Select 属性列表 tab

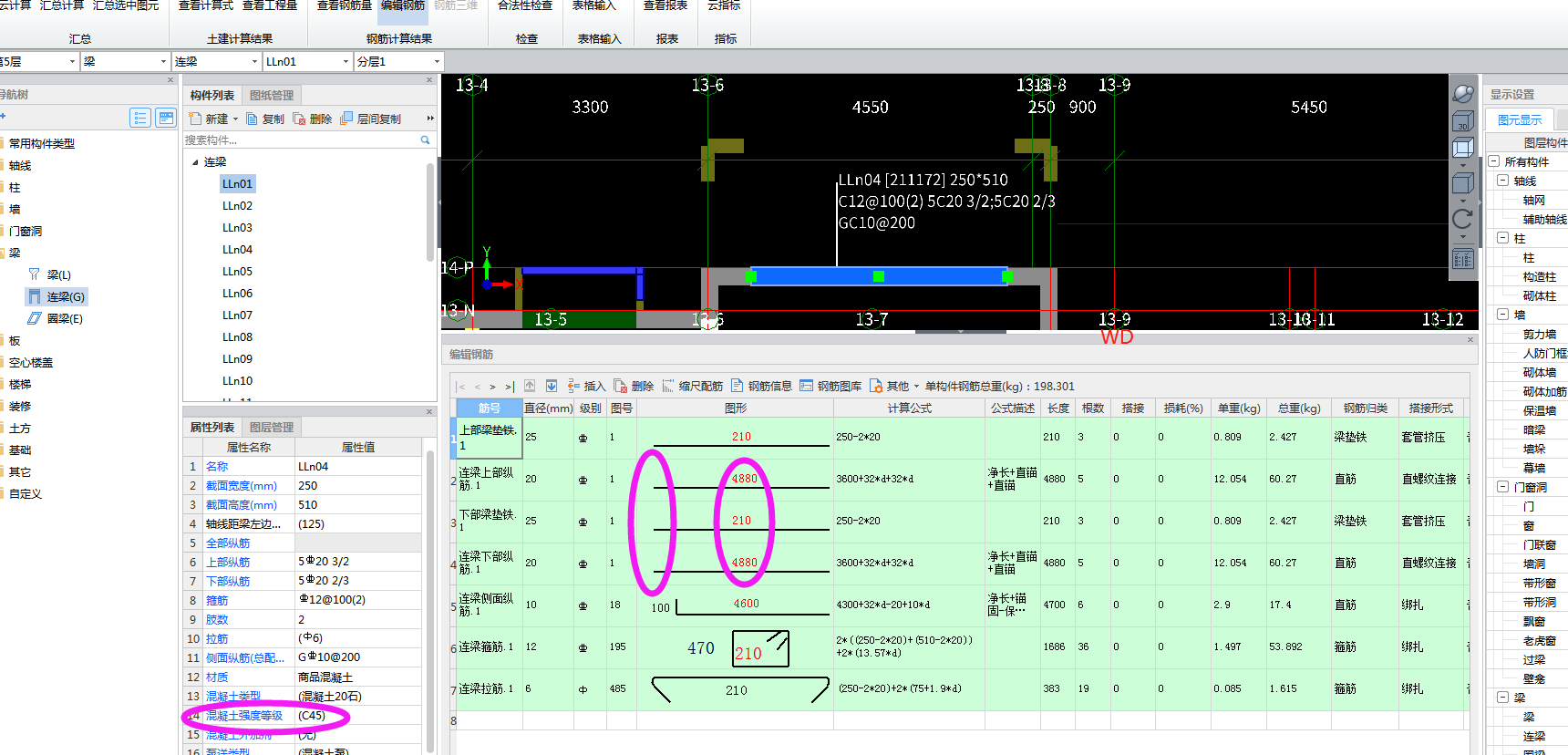[x=212, y=428]
